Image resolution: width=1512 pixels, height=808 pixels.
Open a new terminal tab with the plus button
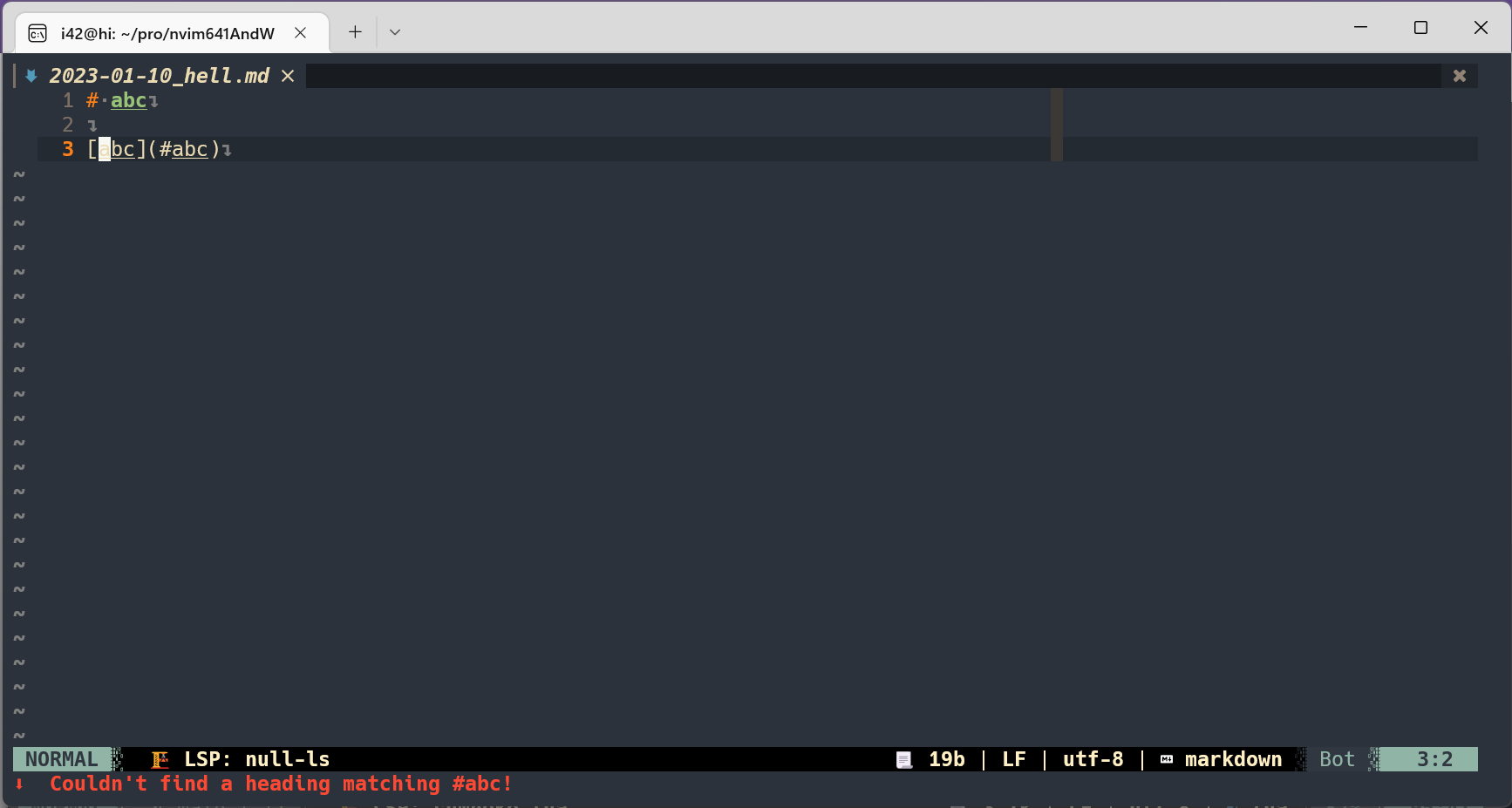[355, 31]
